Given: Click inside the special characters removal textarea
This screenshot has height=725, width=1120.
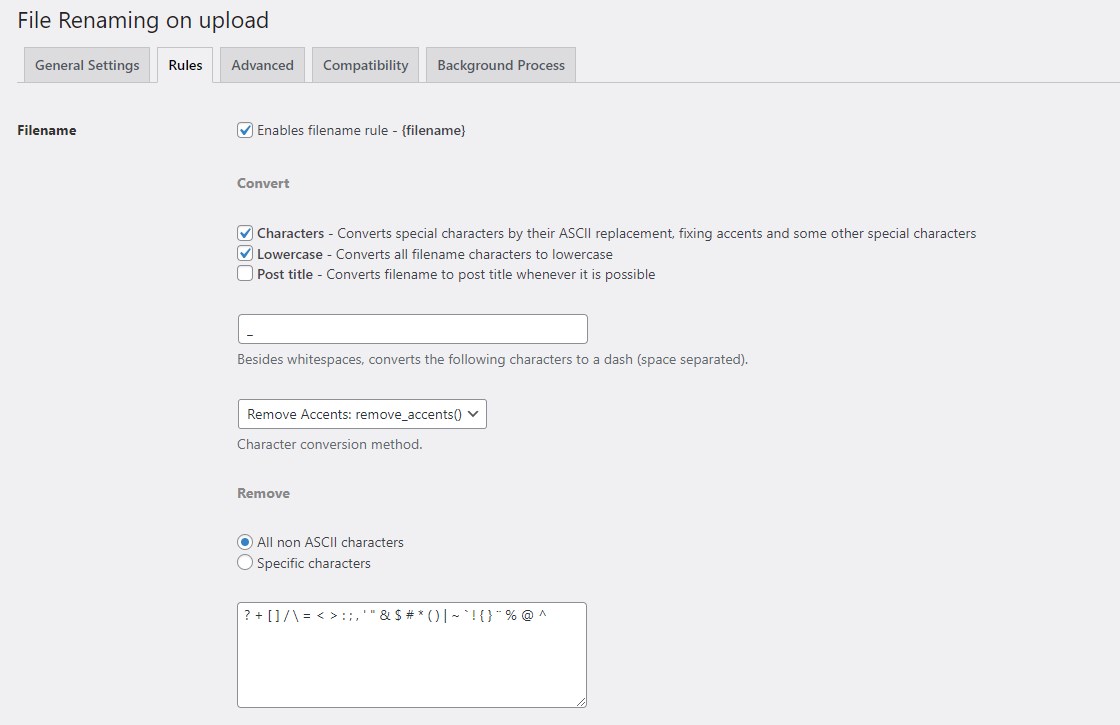Looking at the screenshot, I should click(412, 655).
